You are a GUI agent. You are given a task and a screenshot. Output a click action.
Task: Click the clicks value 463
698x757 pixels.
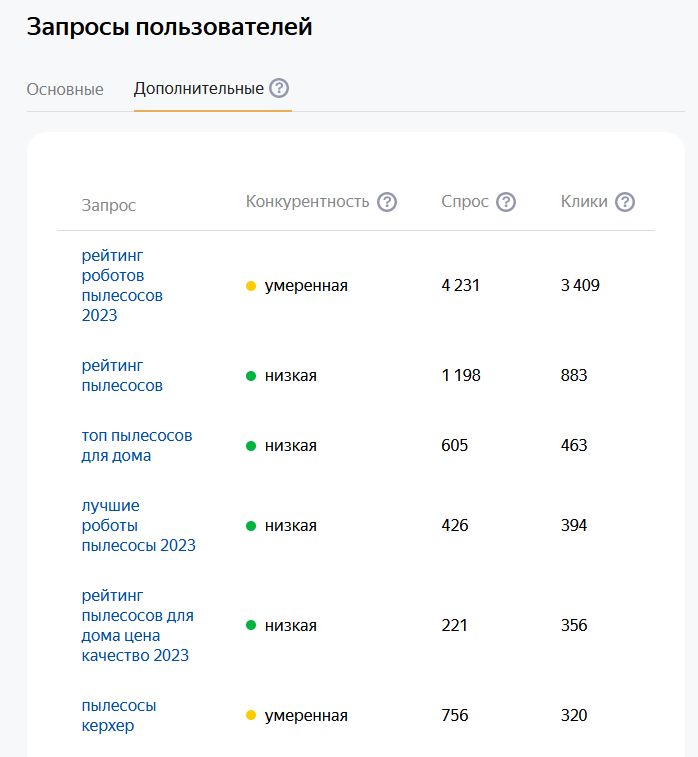[574, 446]
